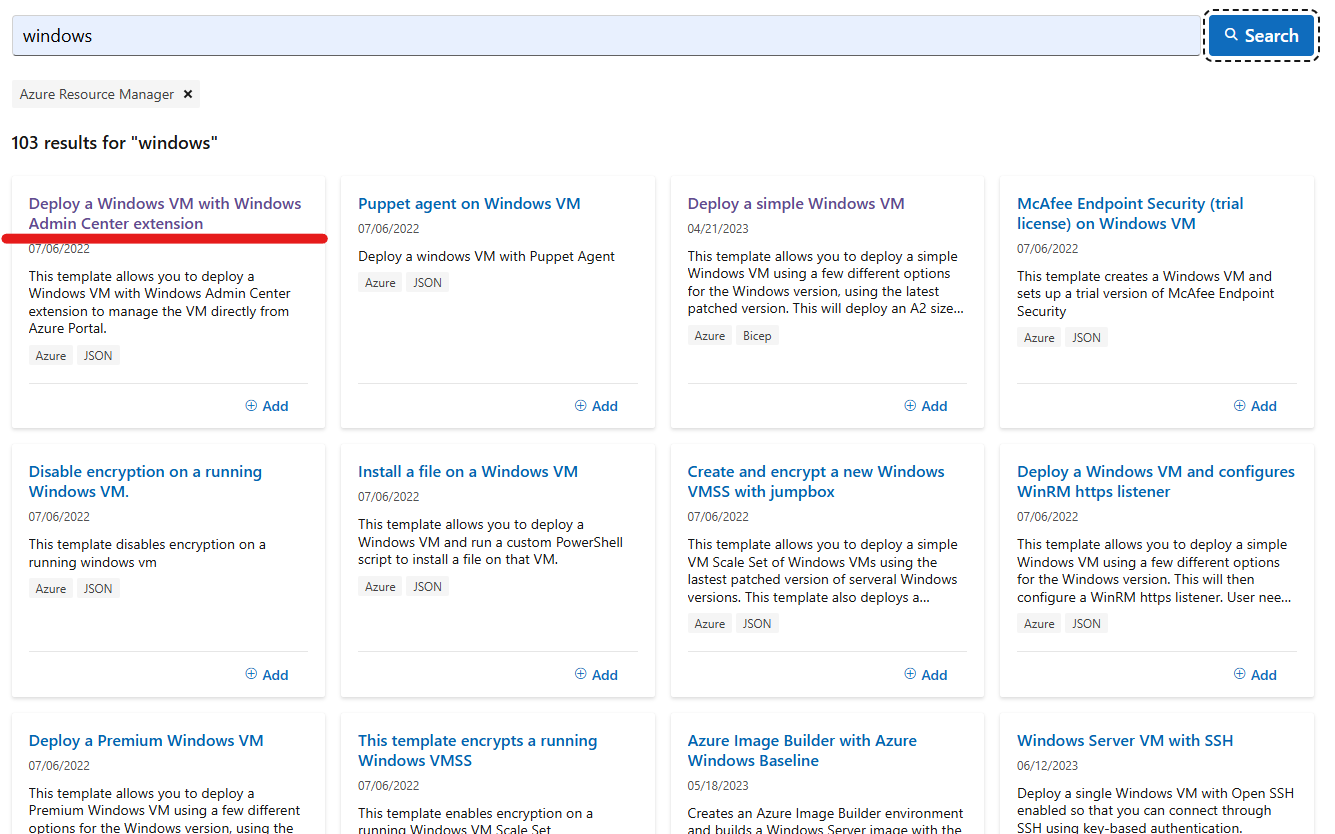1335x834 pixels.
Task: Click the Search button
Action: (1260, 36)
